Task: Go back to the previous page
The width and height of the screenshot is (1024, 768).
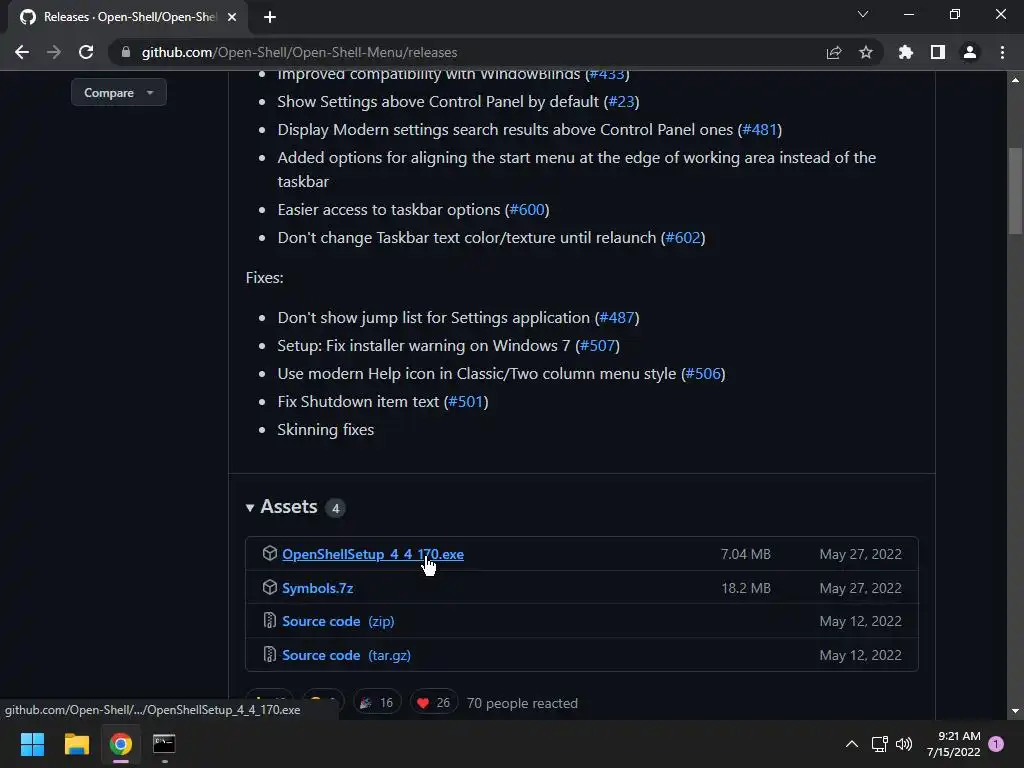Action: pyautogui.click(x=22, y=52)
